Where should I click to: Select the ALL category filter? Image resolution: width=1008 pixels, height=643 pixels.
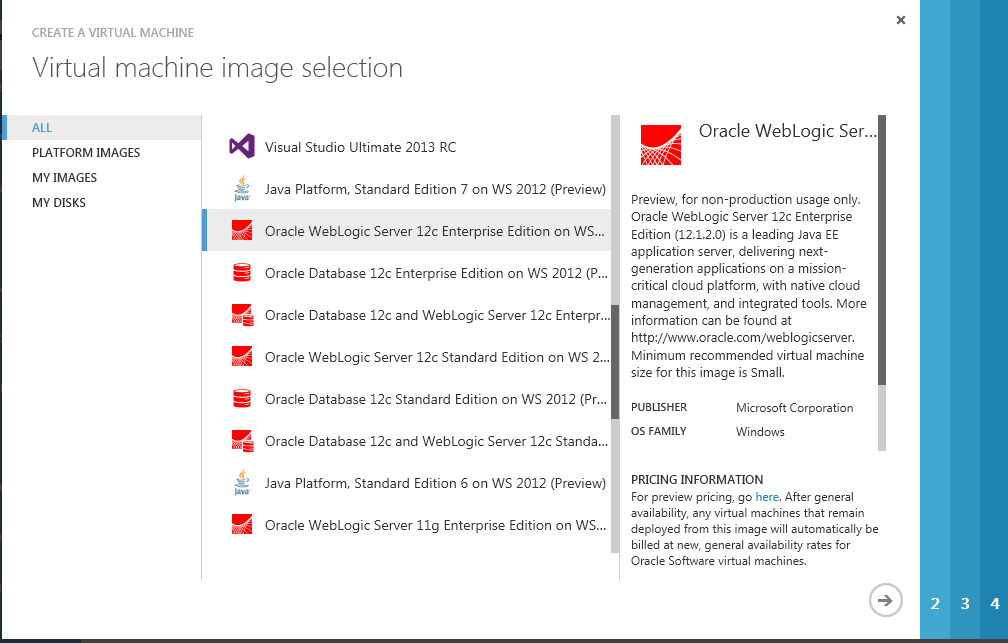click(x=42, y=128)
